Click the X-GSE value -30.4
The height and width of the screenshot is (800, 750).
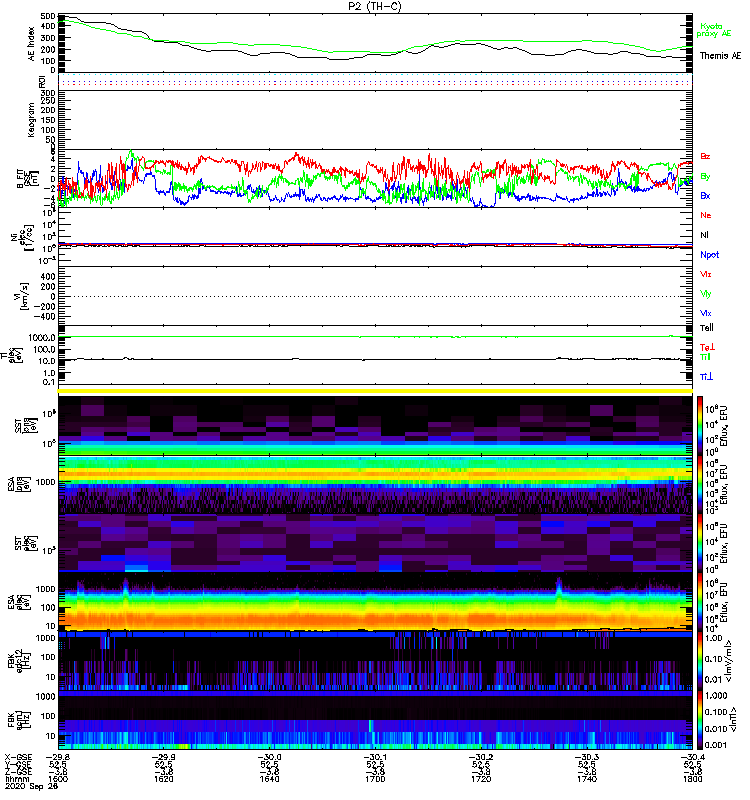click(692, 757)
